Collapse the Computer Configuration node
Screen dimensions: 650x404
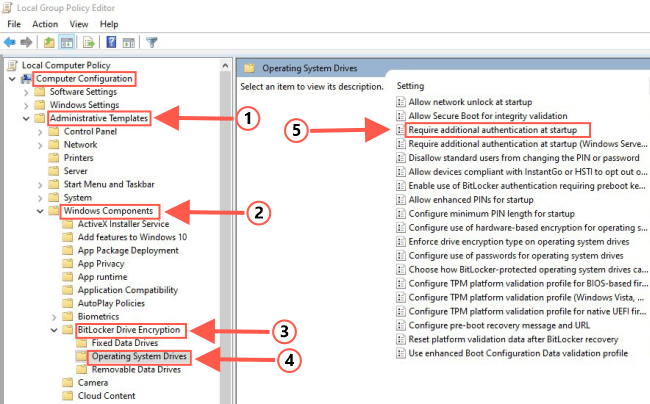12,79
